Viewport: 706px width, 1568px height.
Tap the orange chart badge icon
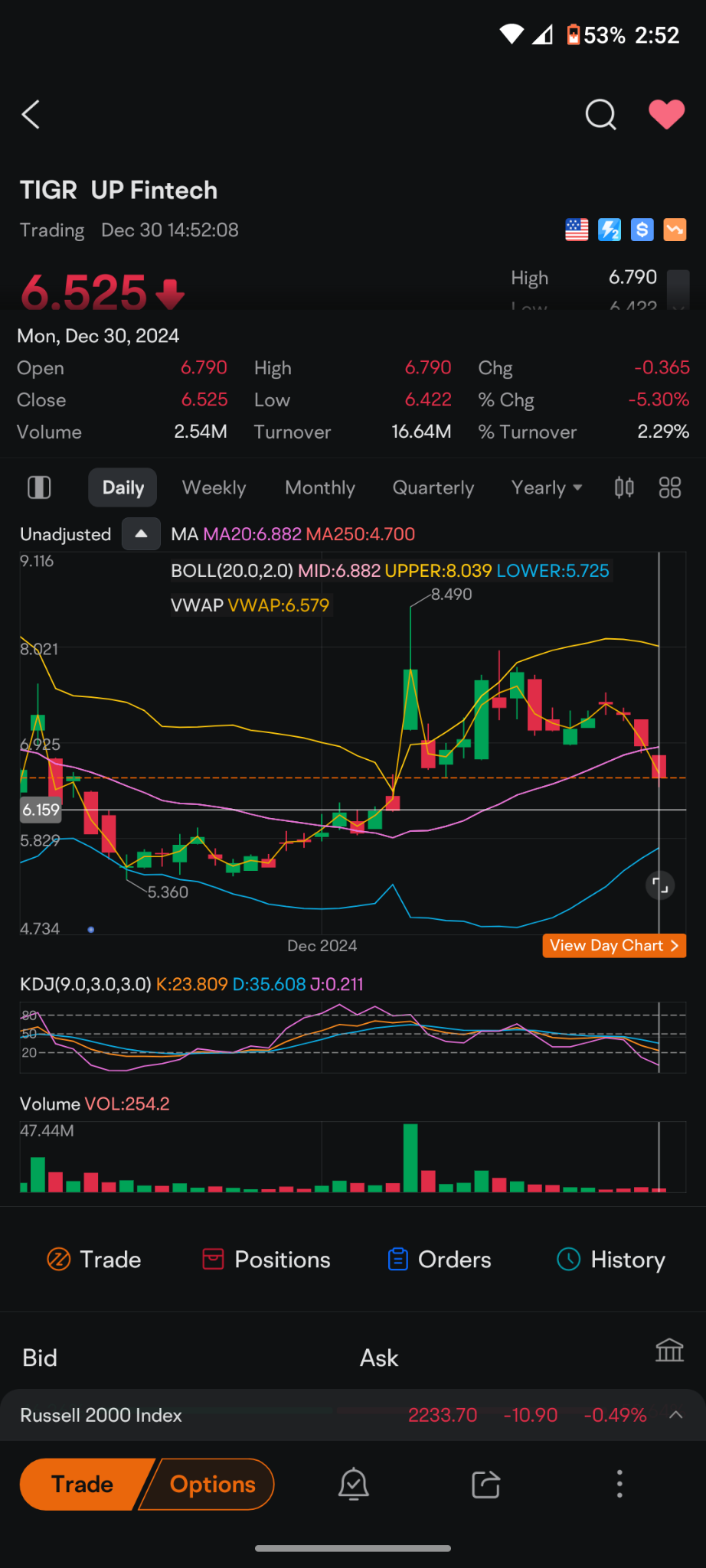point(675,230)
